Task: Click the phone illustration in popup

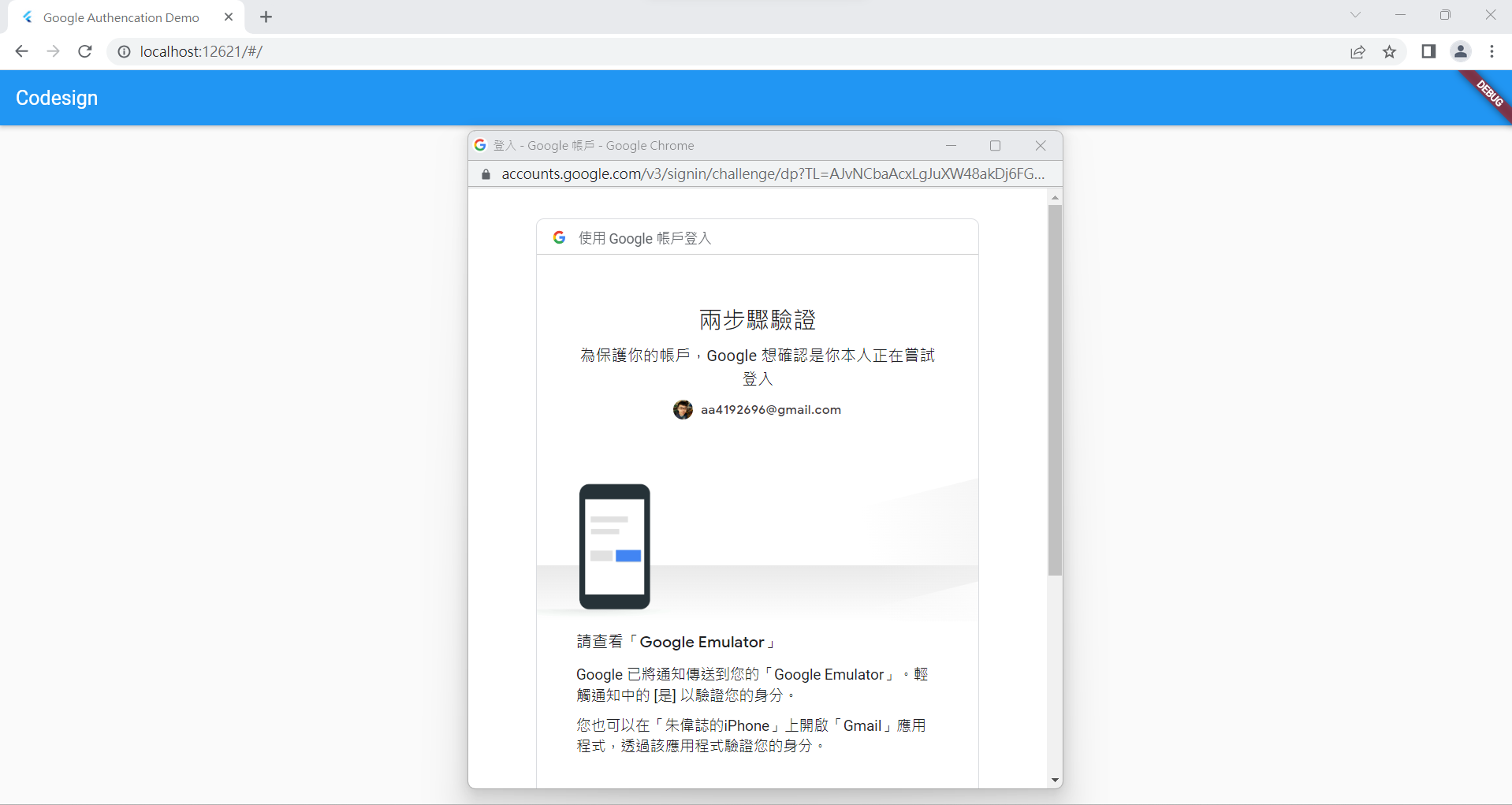Action: tap(615, 546)
